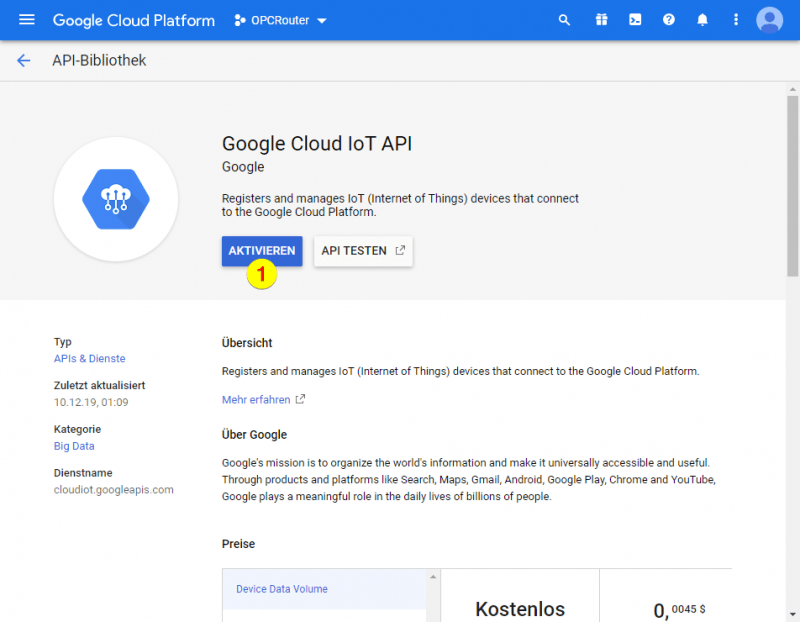
Task: Open the Cloud Shell terminal icon
Action: pyautogui.click(x=634, y=20)
